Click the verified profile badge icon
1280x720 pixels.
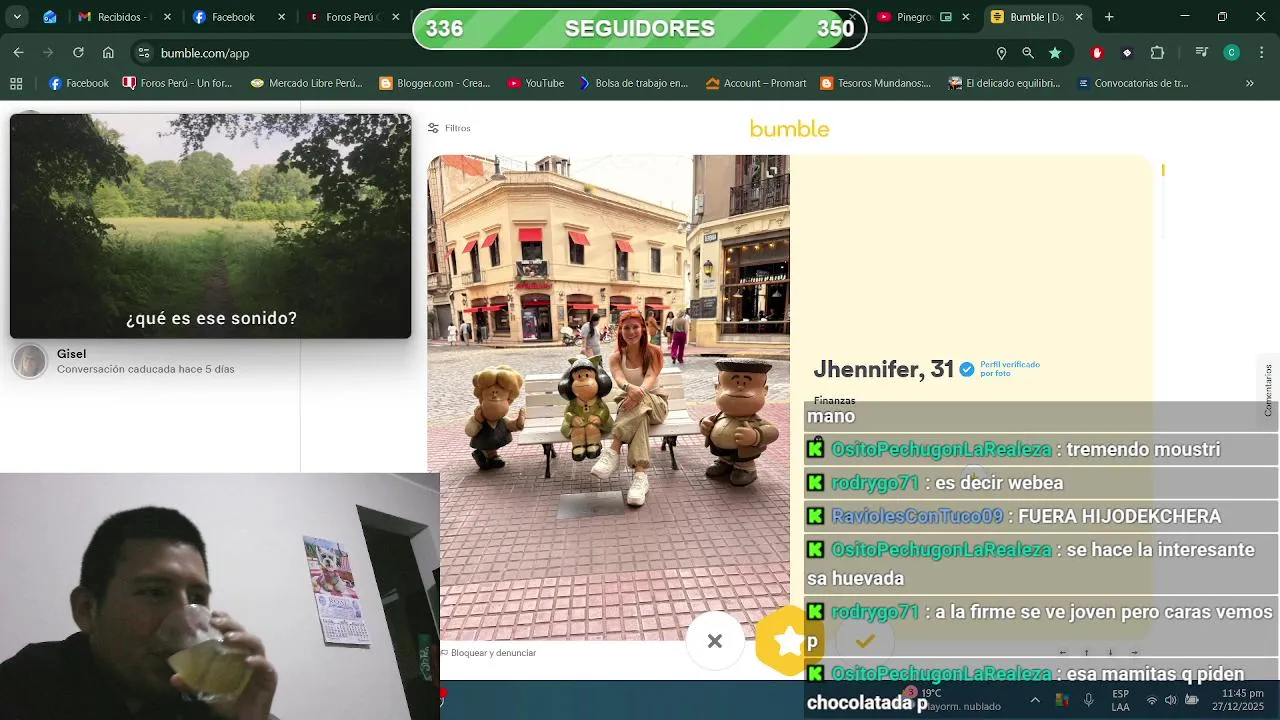coord(967,369)
